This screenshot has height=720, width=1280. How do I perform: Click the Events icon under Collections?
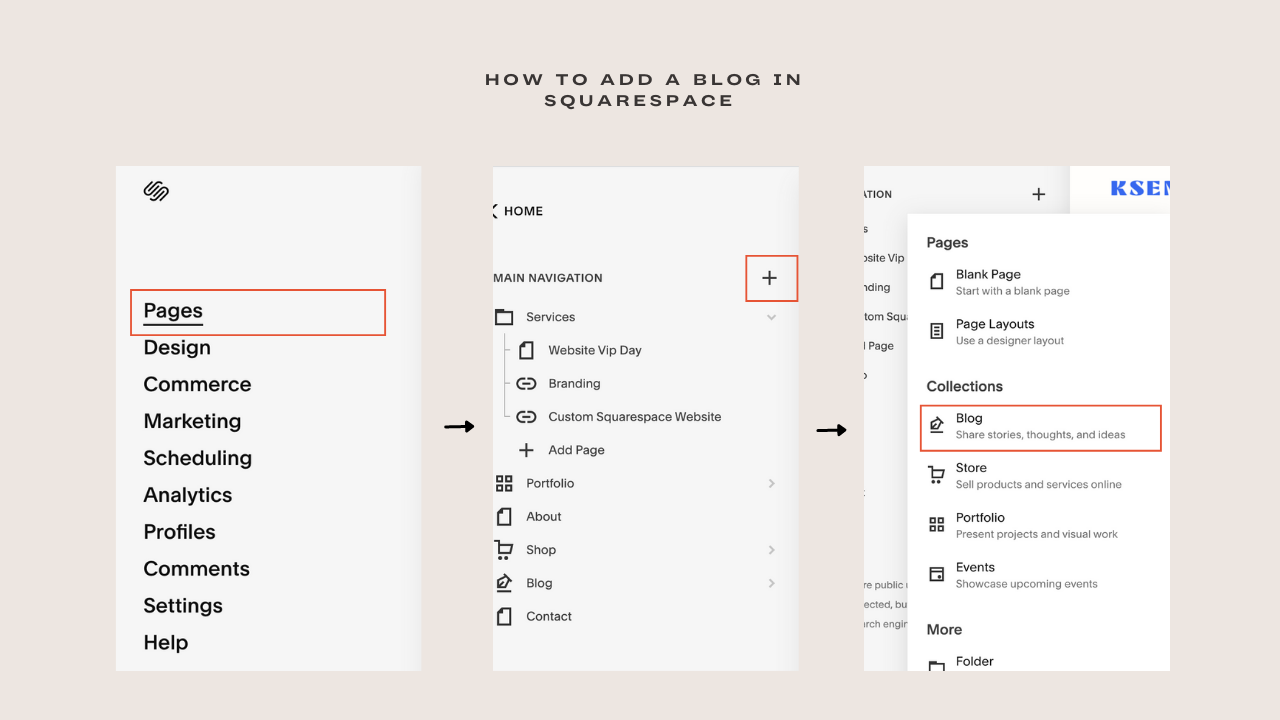pyautogui.click(x=936, y=574)
